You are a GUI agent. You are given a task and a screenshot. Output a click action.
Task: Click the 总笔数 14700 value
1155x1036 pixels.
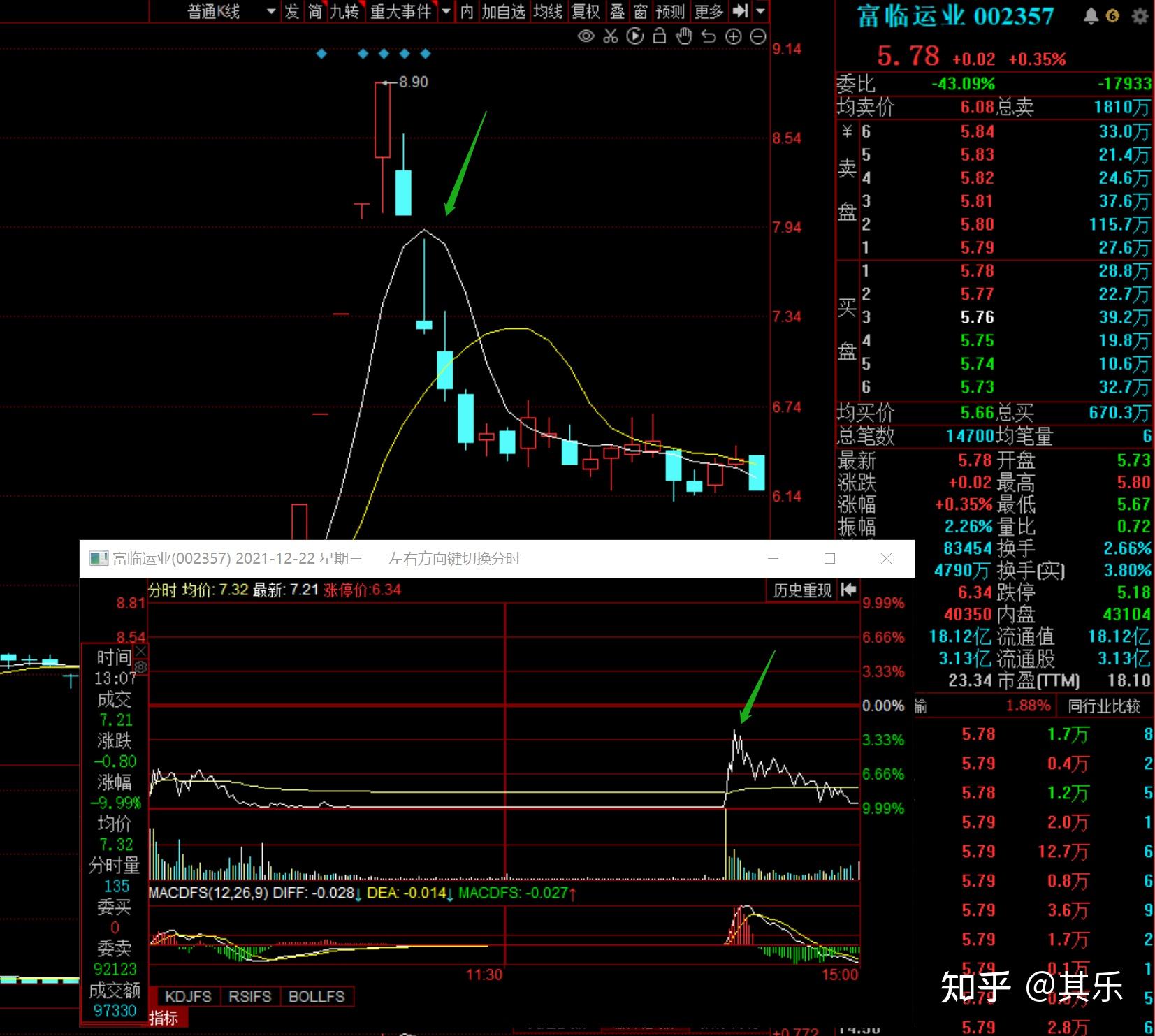(x=970, y=436)
